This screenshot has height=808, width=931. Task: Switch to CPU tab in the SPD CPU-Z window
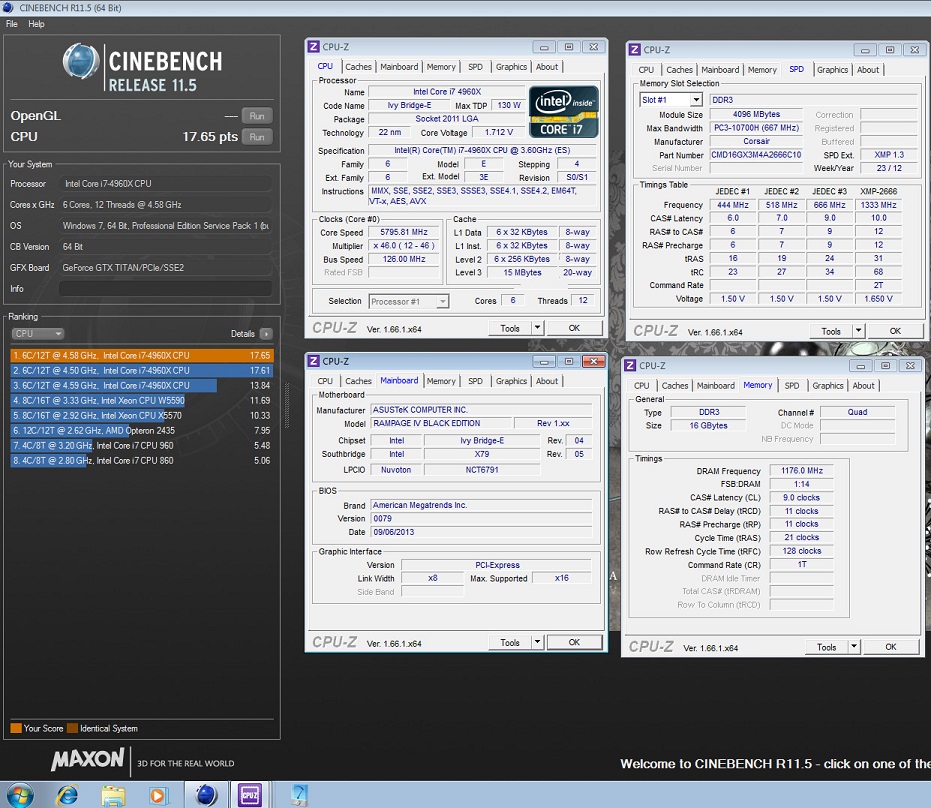646,70
